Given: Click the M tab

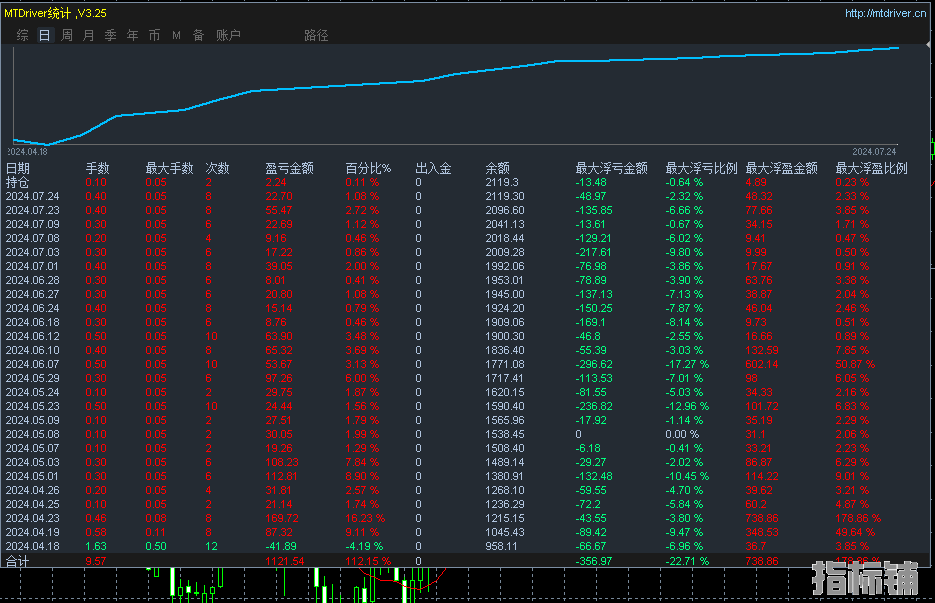Looking at the screenshot, I should [x=176, y=35].
